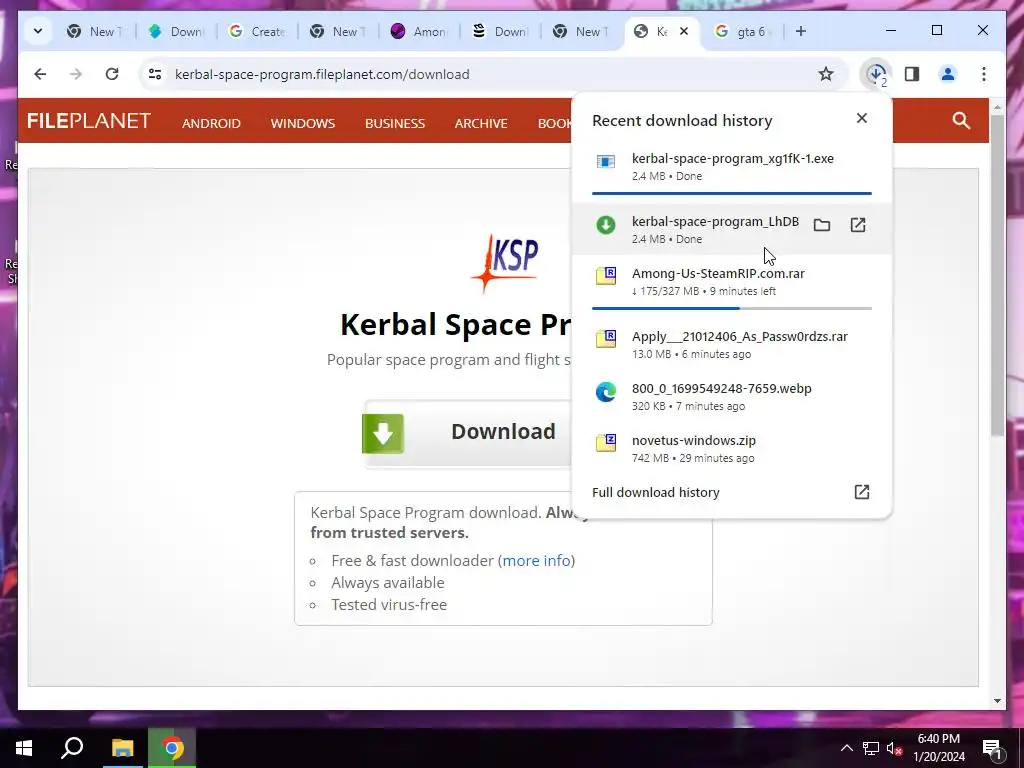Expand the system tray hidden icons chevron
The height and width of the screenshot is (768, 1024).
[846, 748]
